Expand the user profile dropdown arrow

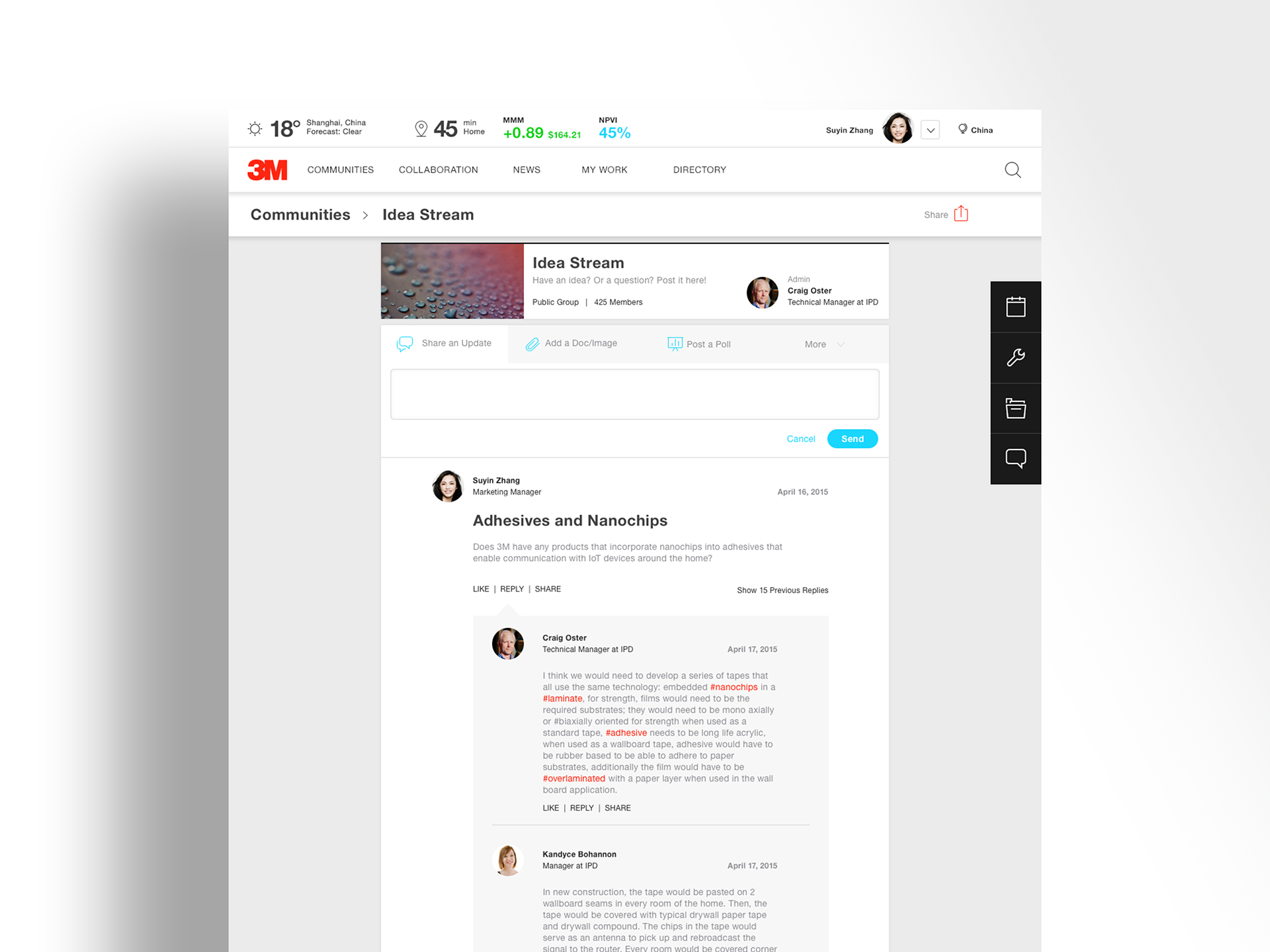point(930,130)
